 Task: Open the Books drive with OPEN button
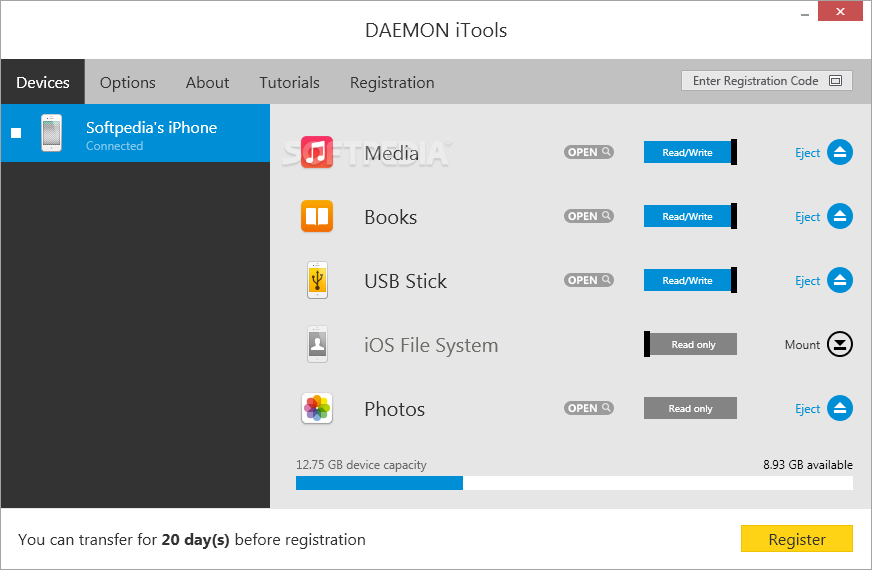coord(588,217)
